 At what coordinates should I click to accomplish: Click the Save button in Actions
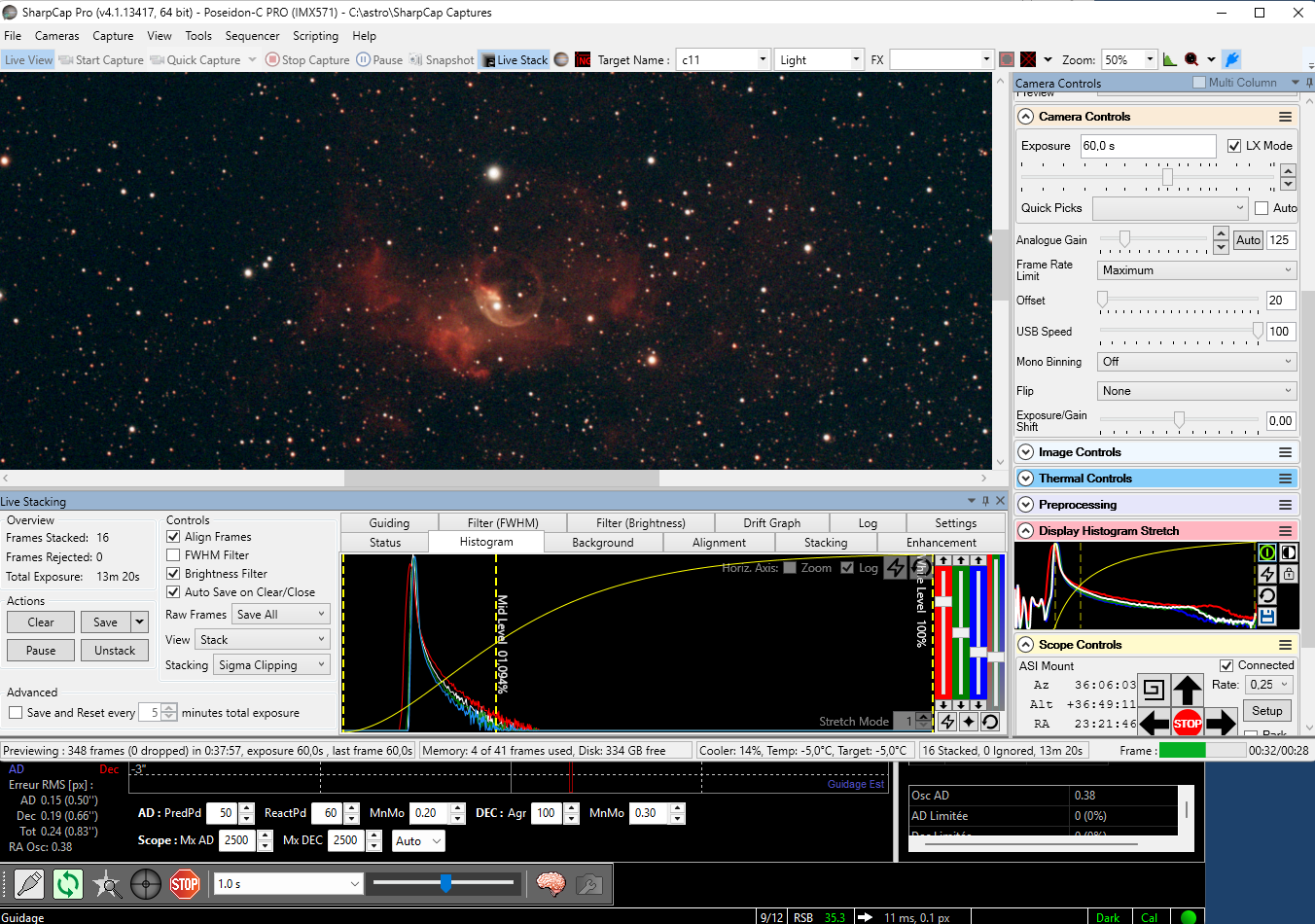click(105, 622)
